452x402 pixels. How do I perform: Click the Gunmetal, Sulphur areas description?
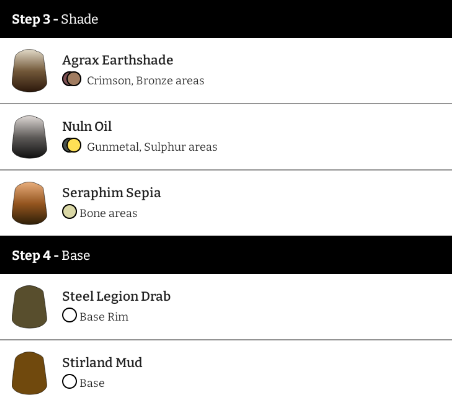(x=152, y=147)
